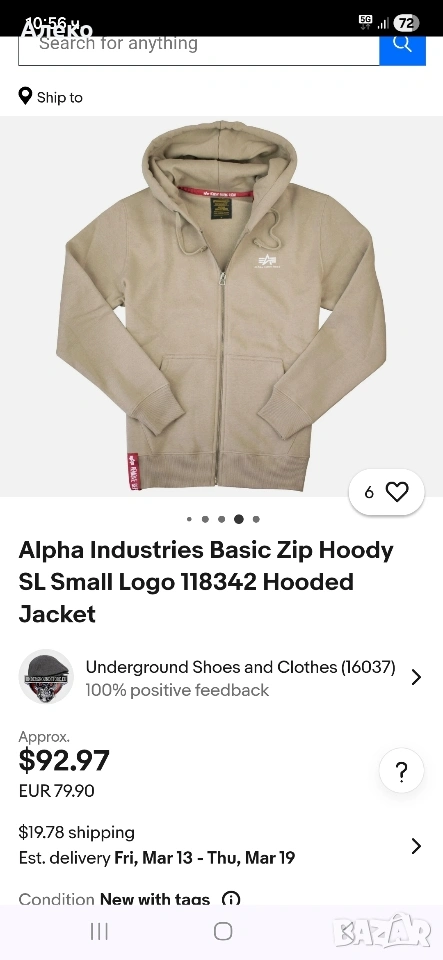The height and width of the screenshot is (960, 443).
Task: Click the Ship to location pin icon
Action: point(25,96)
